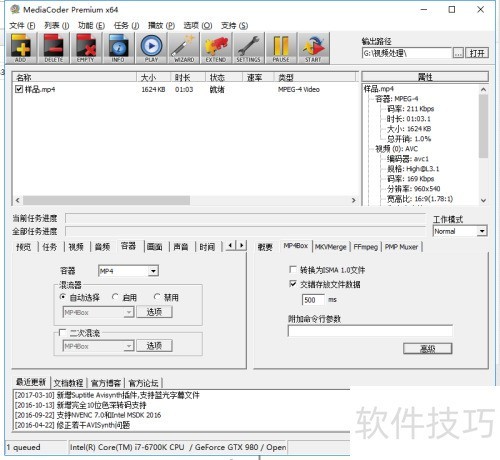Open the 官方论坛 tab
This screenshot has width=500, height=460.
point(143,383)
